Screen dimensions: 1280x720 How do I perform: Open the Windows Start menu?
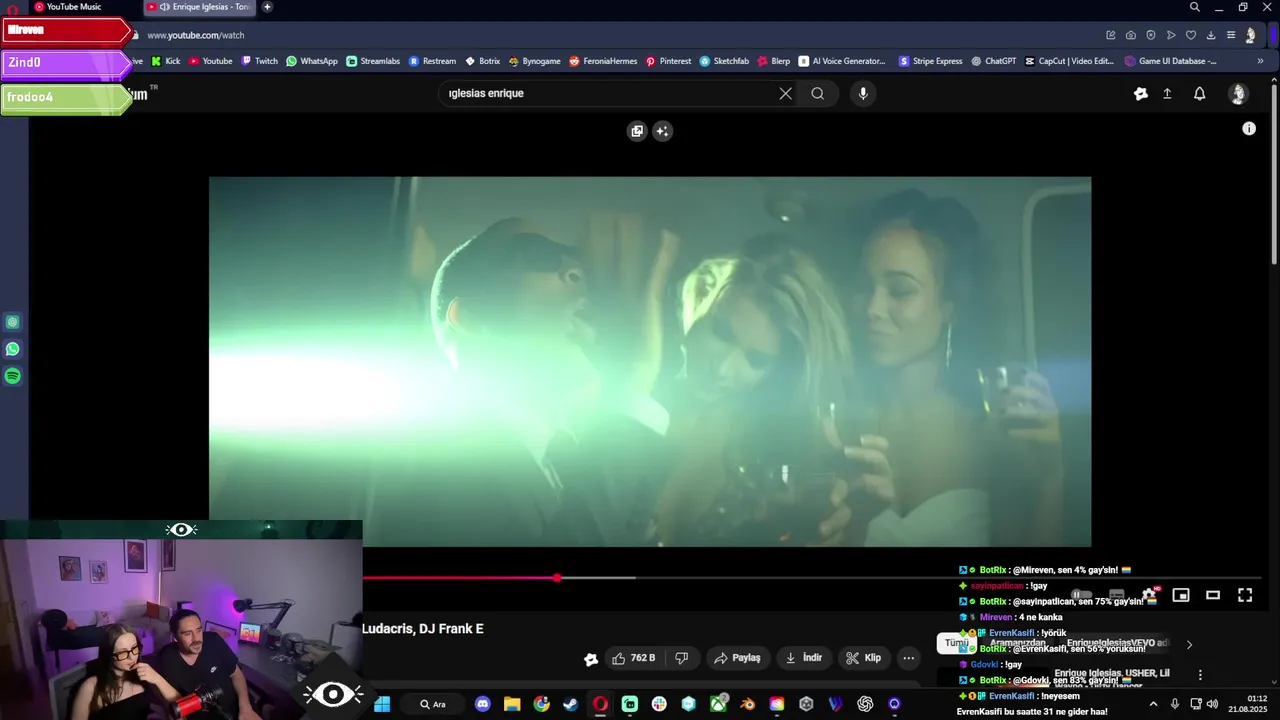(x=382, y=704)
